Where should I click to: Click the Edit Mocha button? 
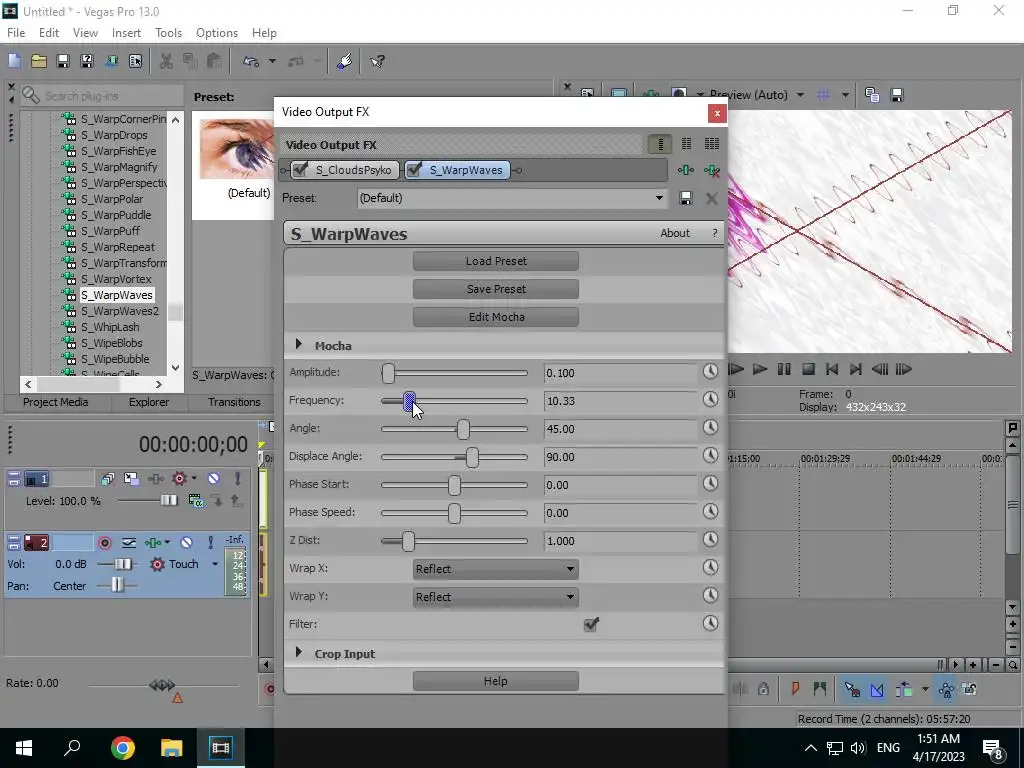(x=496, y=317)
